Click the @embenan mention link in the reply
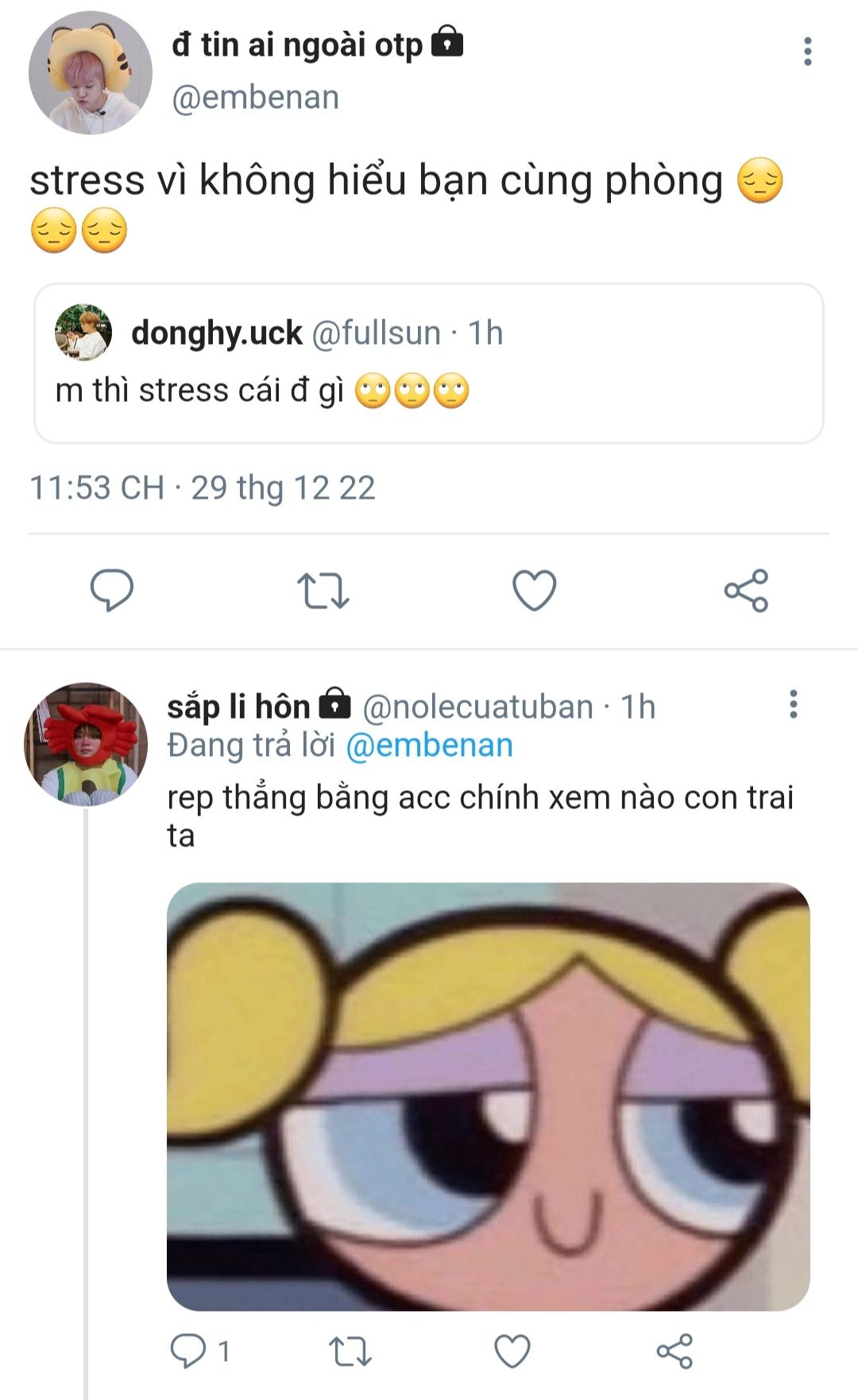858x1400 pixels. pyautogui.click(x=429, y=746)
